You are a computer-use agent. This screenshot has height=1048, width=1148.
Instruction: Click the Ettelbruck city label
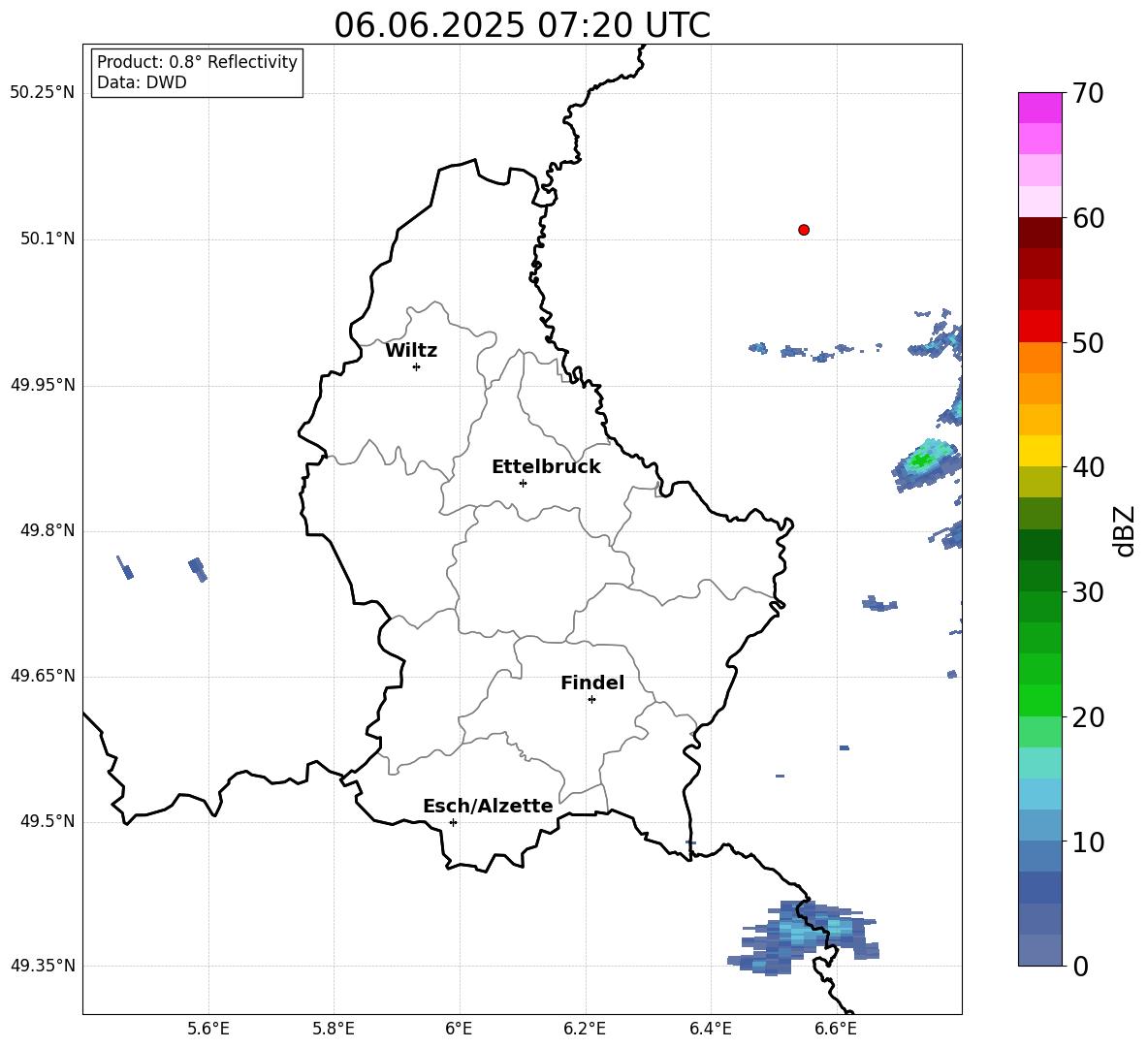[546, 467]
